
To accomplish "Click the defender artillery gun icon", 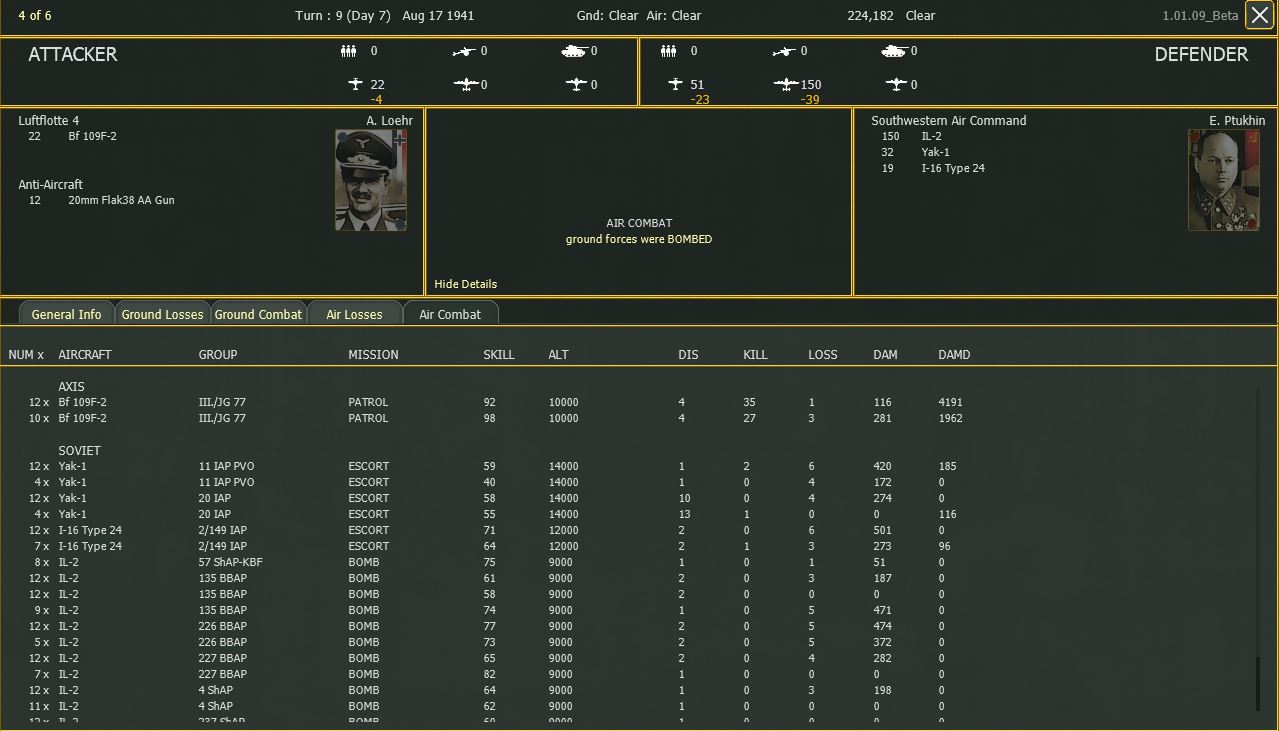I will coord(784,51).
